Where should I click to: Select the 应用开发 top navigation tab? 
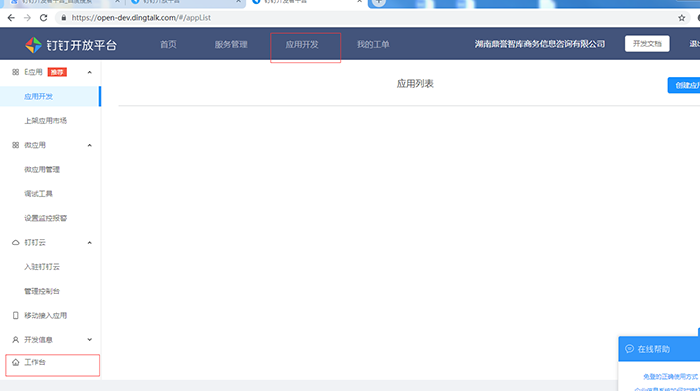pyautogui.click(x=302, y=44)
